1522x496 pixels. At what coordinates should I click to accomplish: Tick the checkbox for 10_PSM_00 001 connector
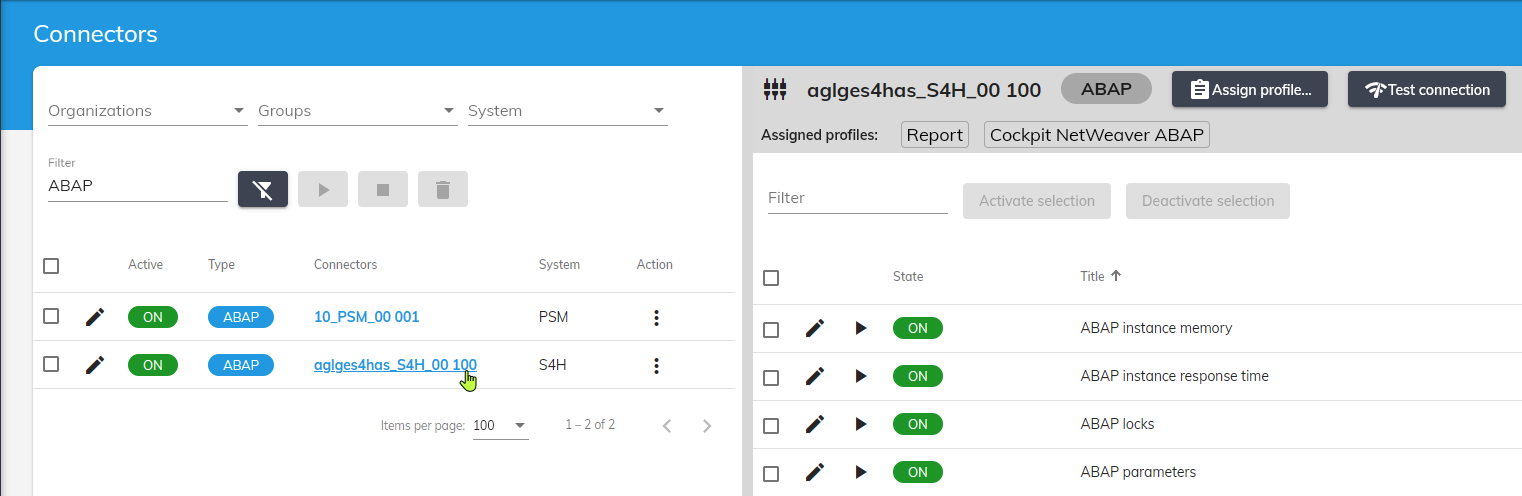coord(51,317)
